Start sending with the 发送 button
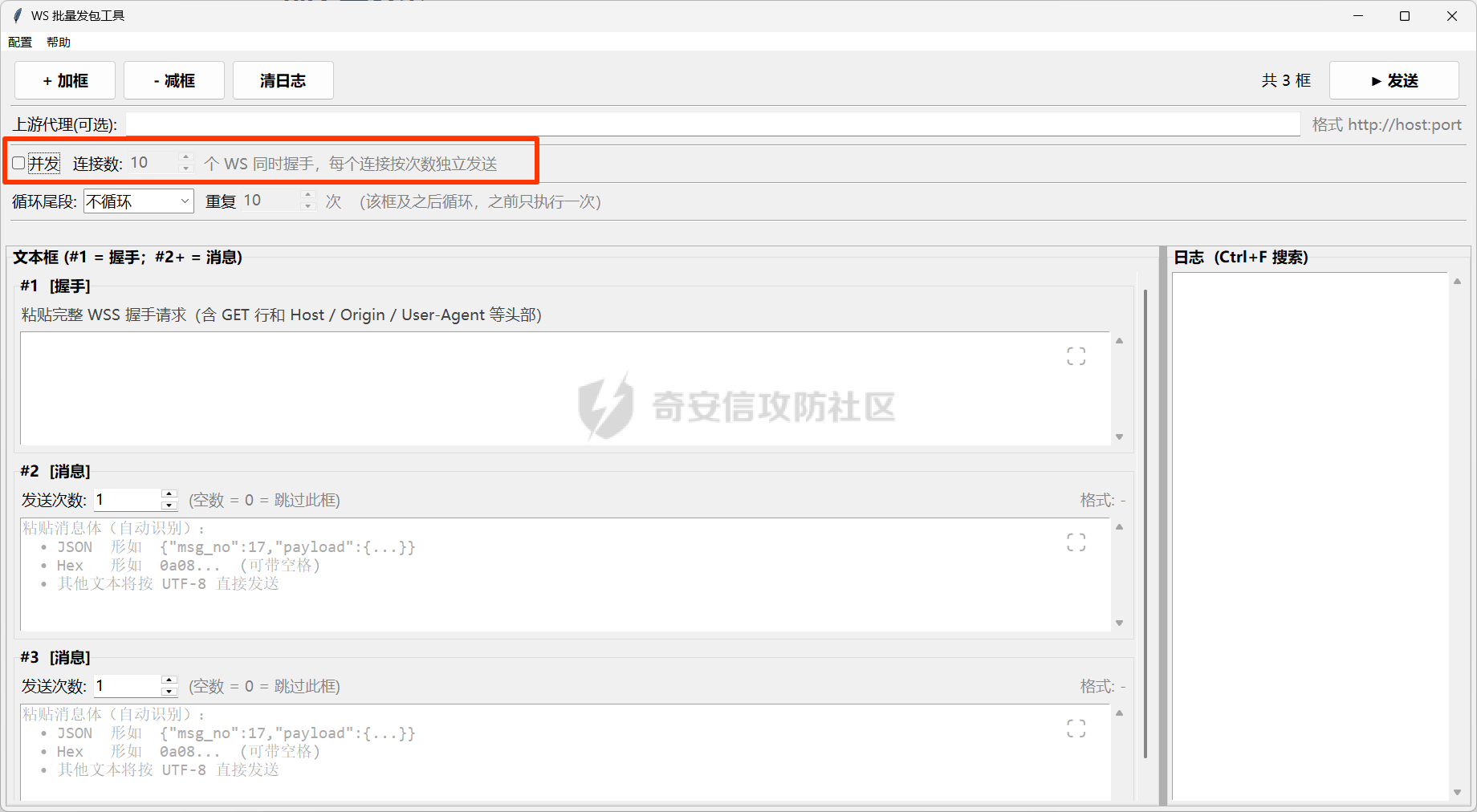 point(1394,80)
